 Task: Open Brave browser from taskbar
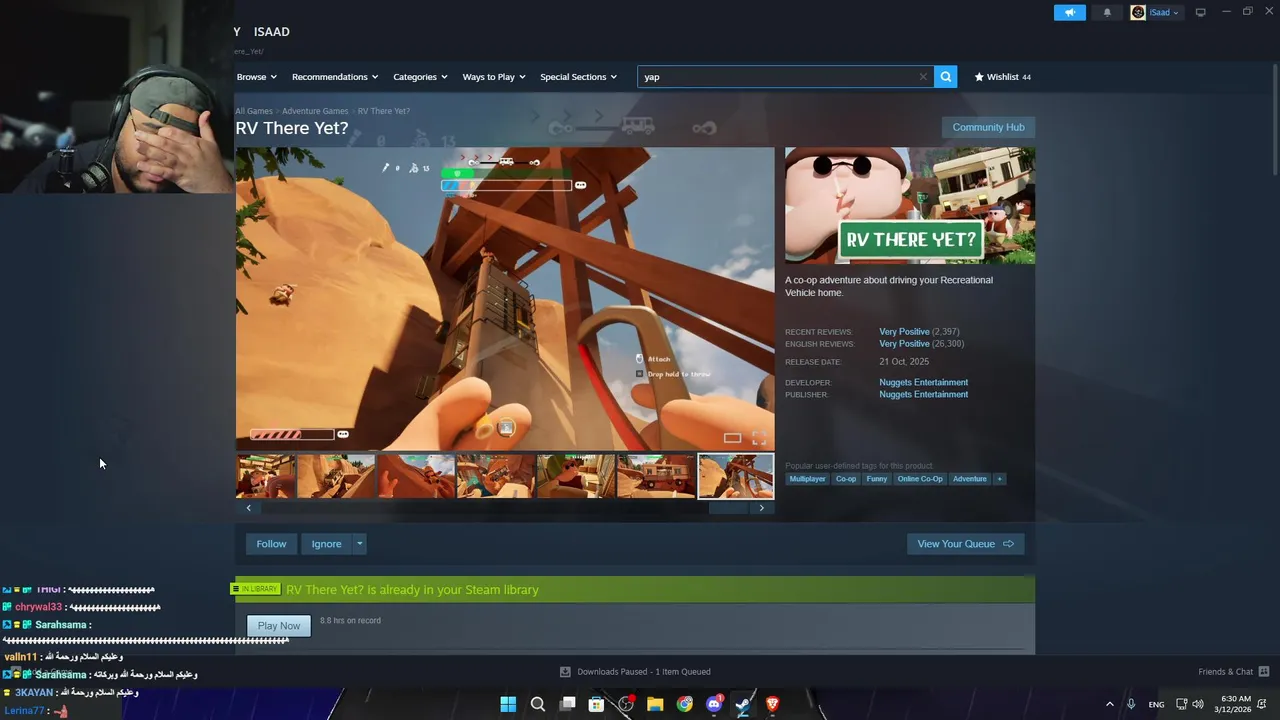772,704
